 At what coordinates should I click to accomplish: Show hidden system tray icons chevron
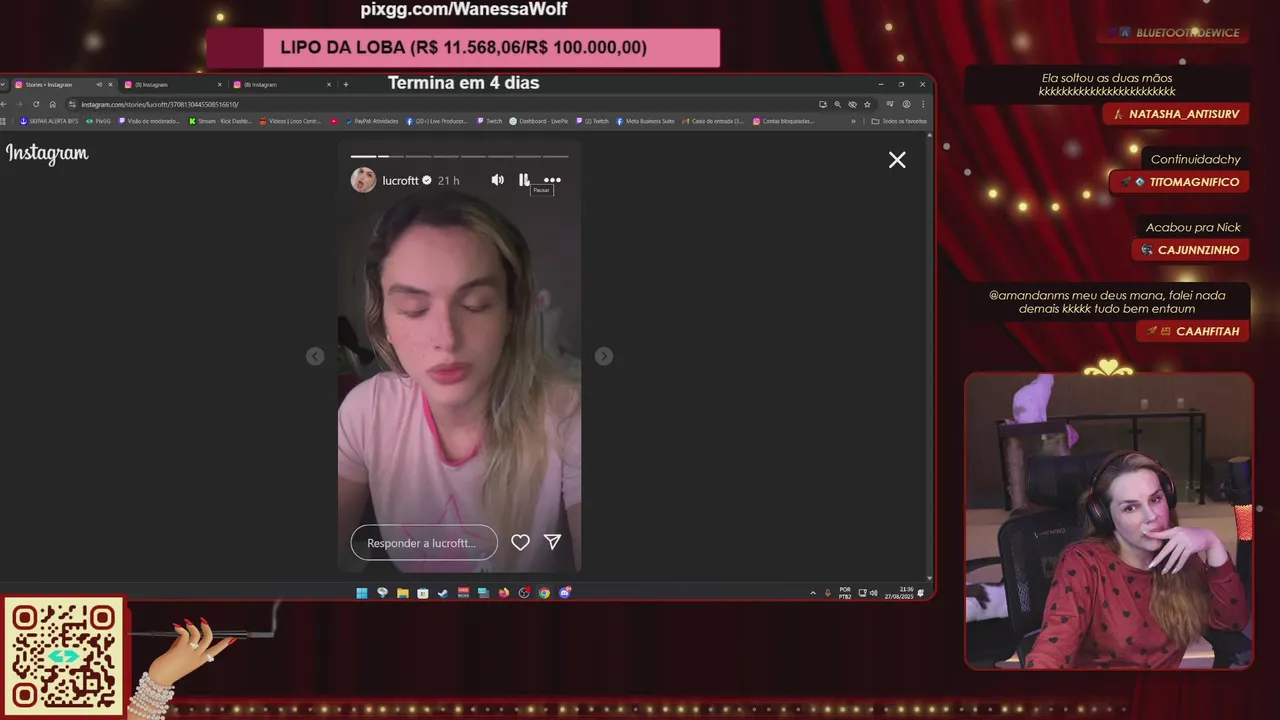click(x=813, y=593)
